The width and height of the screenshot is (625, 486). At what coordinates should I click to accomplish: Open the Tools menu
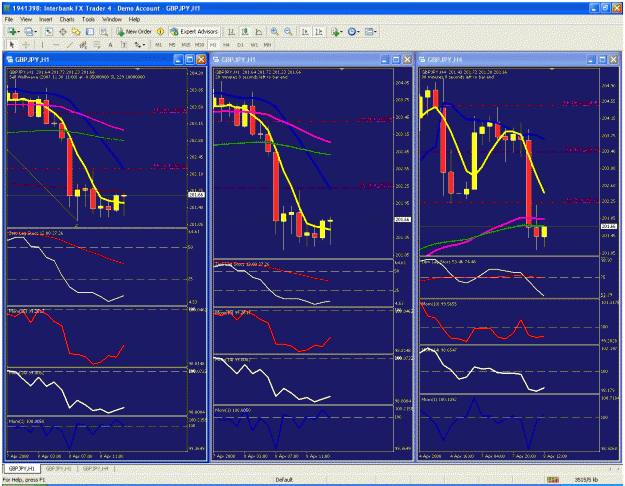[x=88, y=19]
